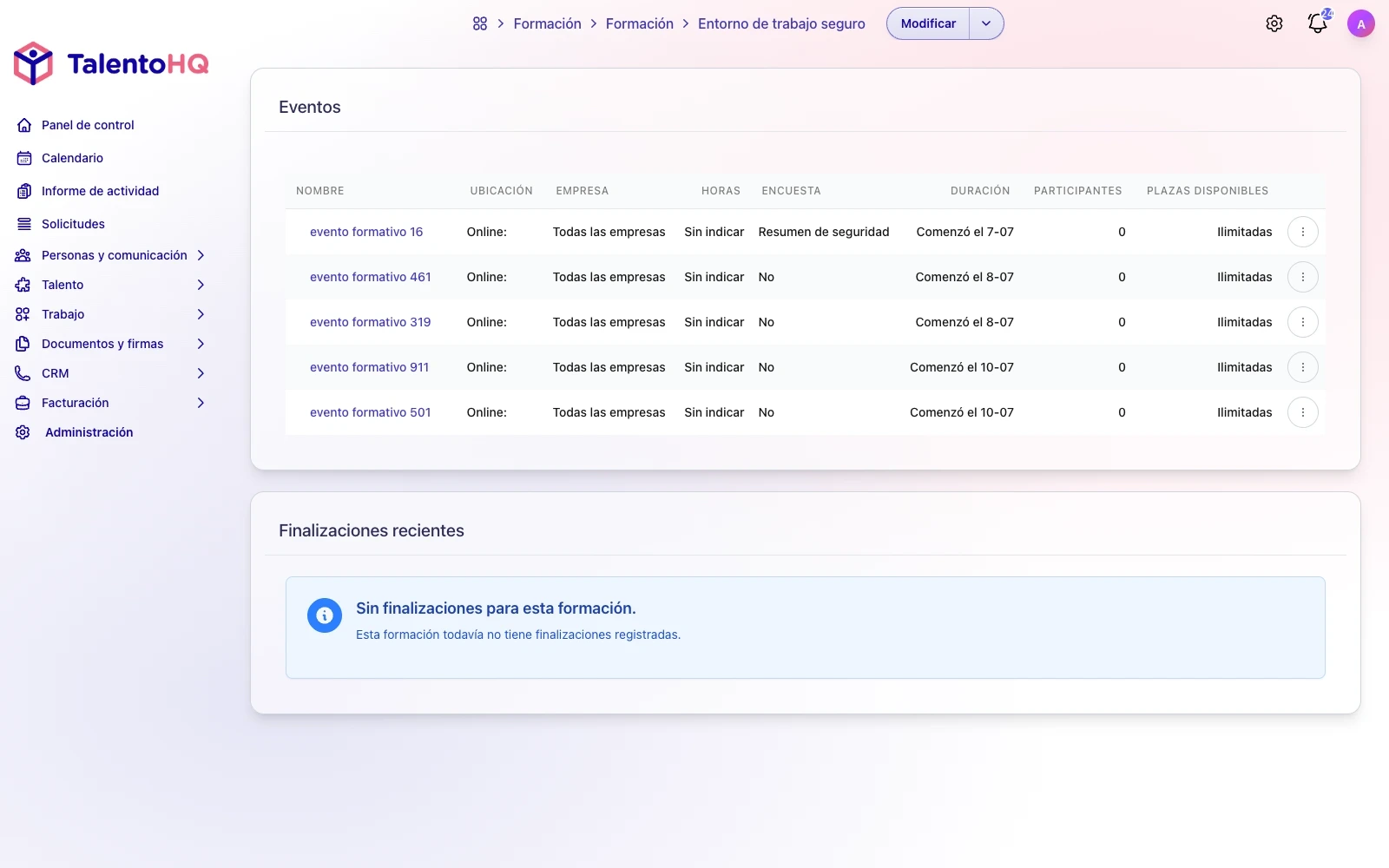Open the settings gear icon
The height and width of the screenshot is (868, 1389).
point(1274,23)
